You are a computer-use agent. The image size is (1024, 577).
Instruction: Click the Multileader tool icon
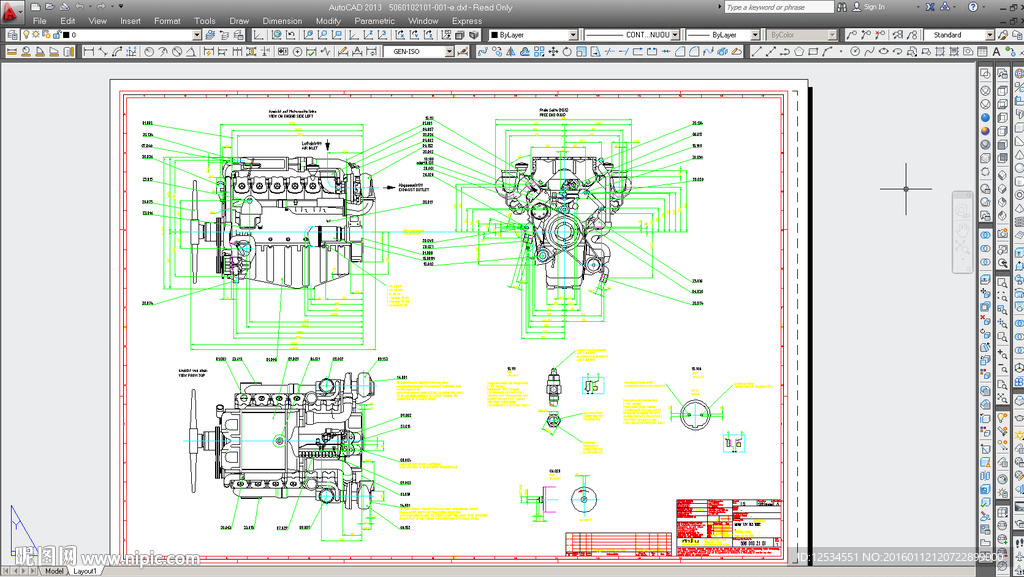pos(852,35)
